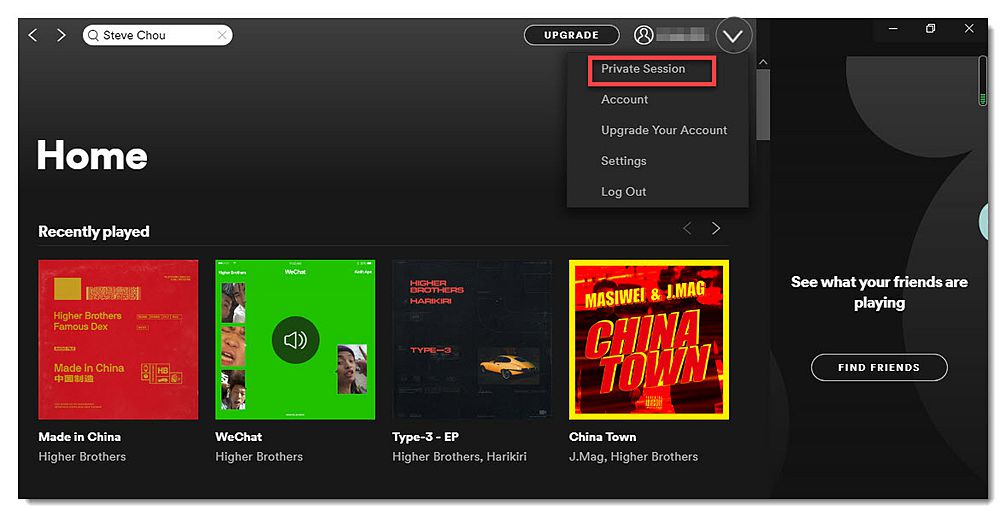The height and width of the screenshot is (511, 1000).
Task: Click the Made in China title link
Action: point(79,437)
